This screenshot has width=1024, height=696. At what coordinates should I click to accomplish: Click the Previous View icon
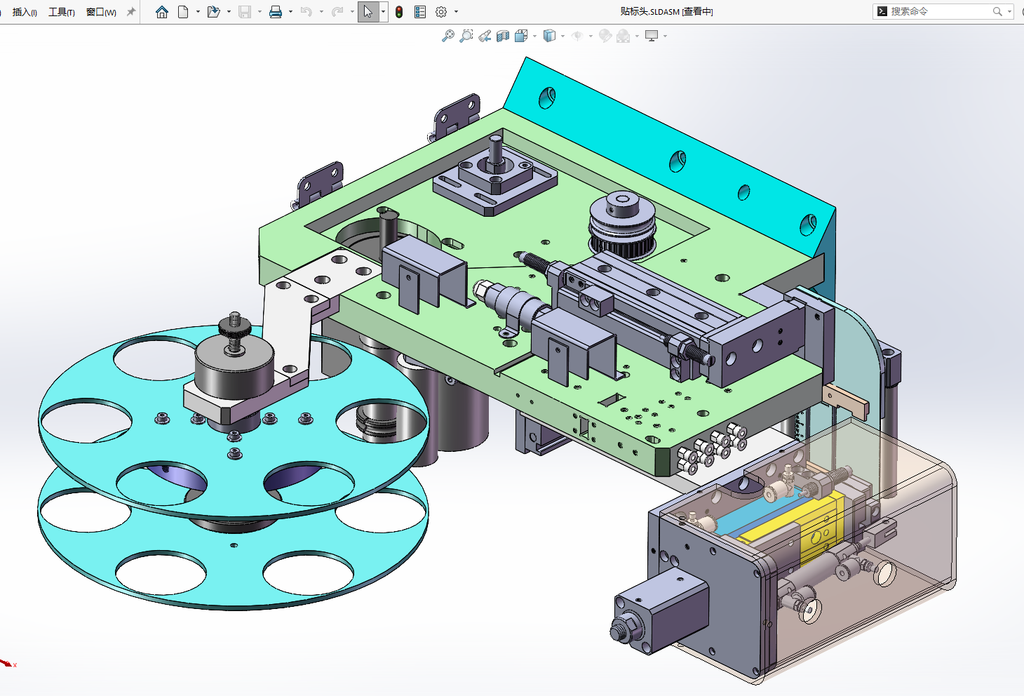[484, 36]
